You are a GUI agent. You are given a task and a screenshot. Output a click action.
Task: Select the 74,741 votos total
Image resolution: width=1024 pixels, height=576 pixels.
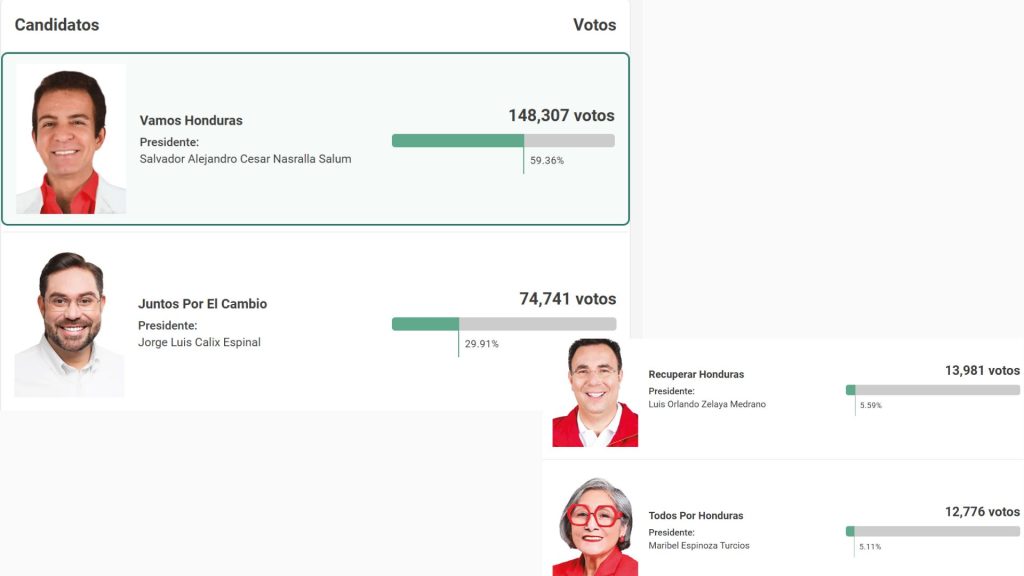coord(567,299)
